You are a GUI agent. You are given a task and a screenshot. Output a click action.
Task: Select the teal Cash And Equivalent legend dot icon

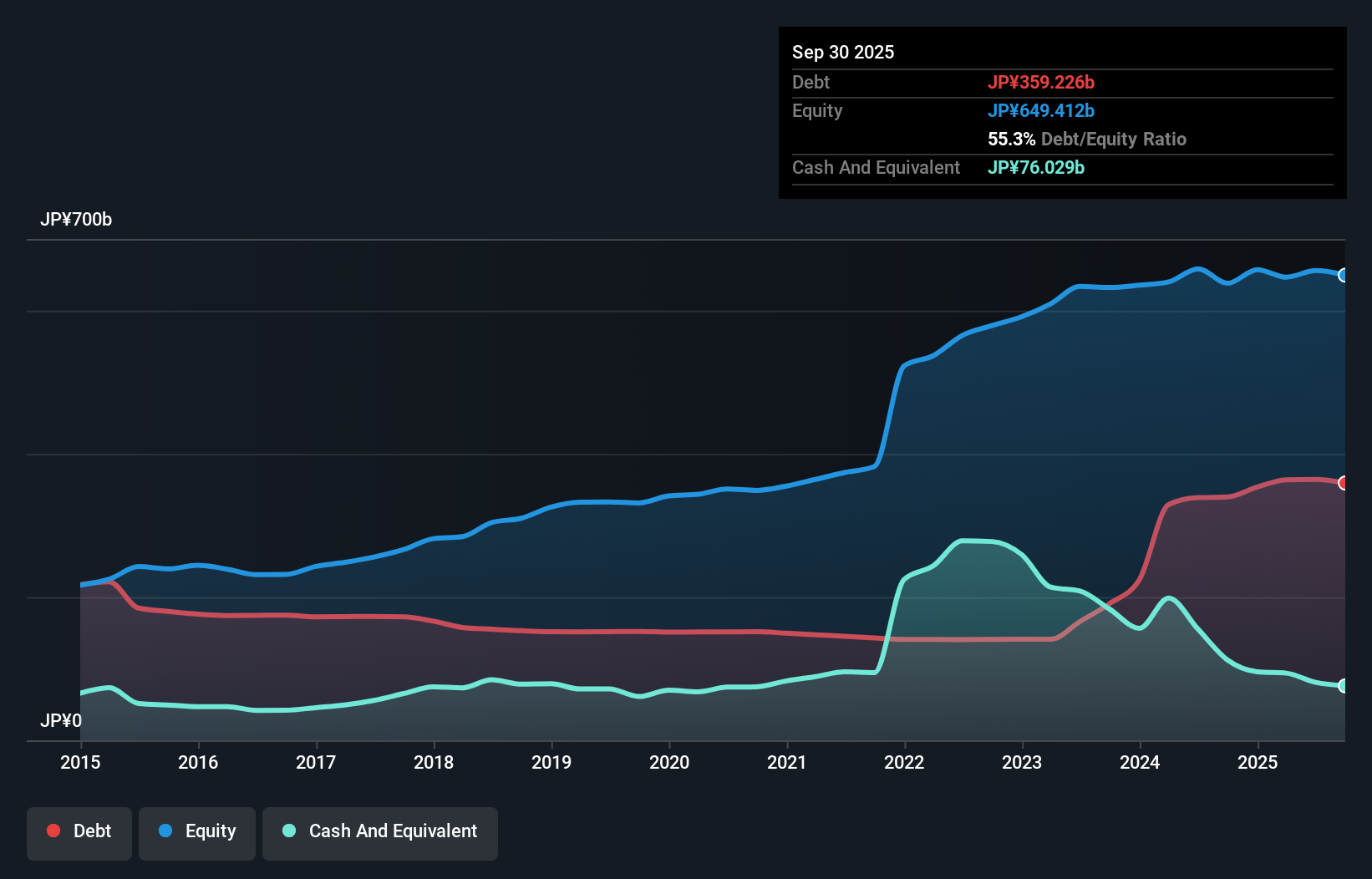coord(288,831)
